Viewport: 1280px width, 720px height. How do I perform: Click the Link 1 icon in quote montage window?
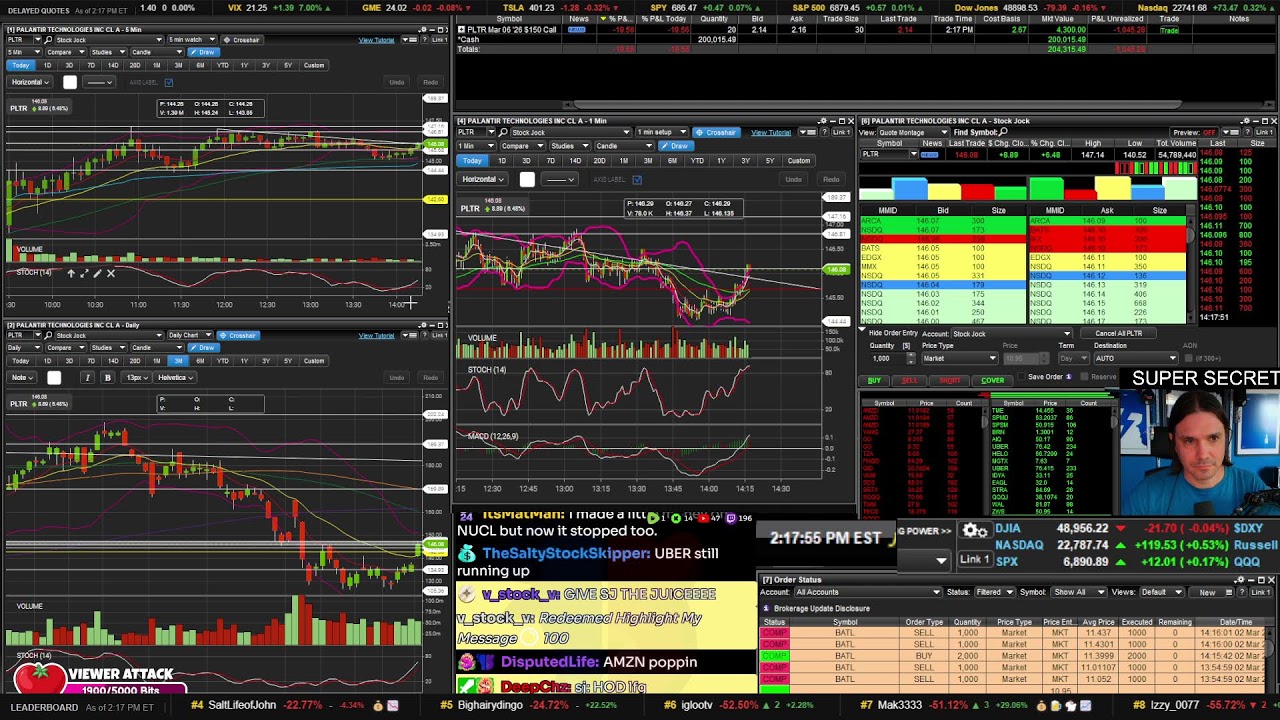pyautogui.click(x=1266, y=132)
